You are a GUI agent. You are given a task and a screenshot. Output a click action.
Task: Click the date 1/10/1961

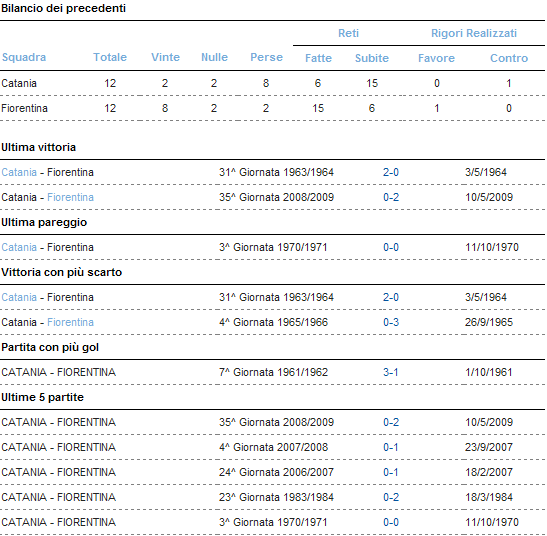click(489, 372)
